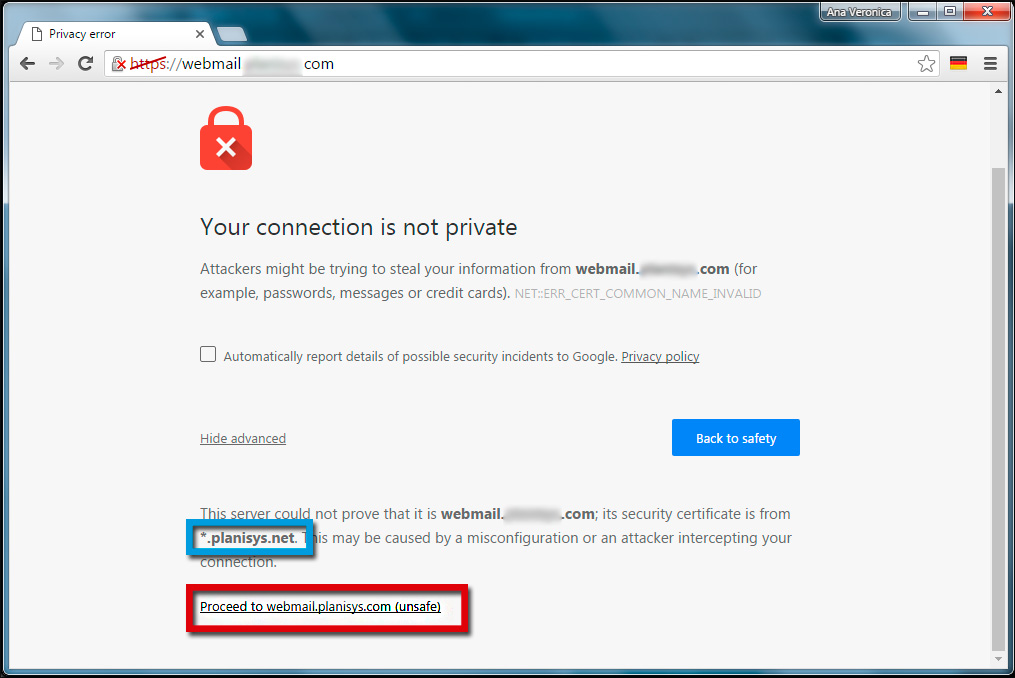The height and width of the screenshot is (678, 1015).
Task: Click the German flag extension icon
Action: [958, 63]
